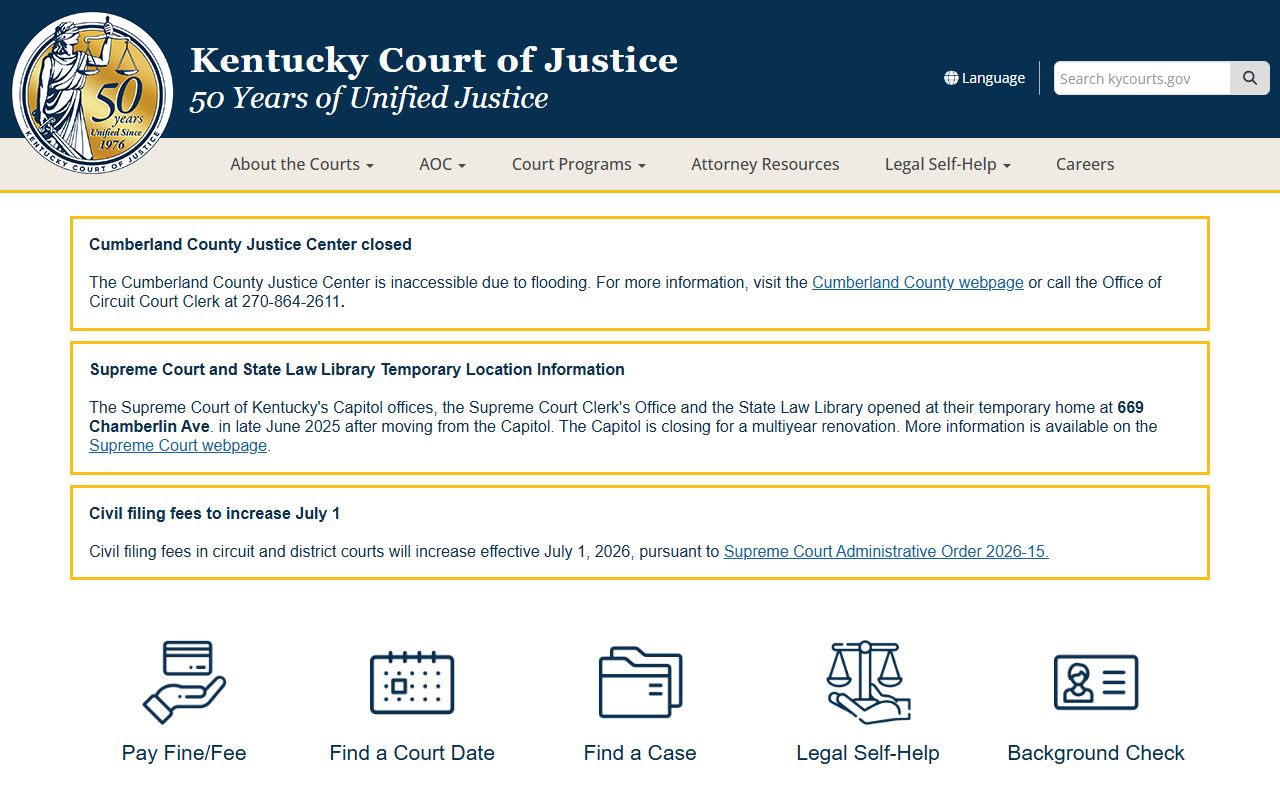Screen dimensions: 1280x800
Task: Follow the Supreme Court webpage link
Action: [178, 445]
